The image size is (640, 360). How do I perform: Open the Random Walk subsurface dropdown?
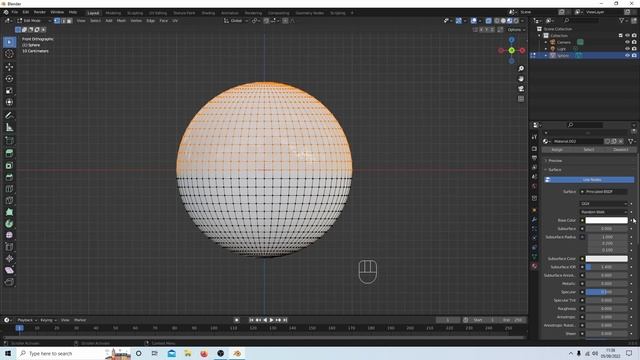coord(604,212)
